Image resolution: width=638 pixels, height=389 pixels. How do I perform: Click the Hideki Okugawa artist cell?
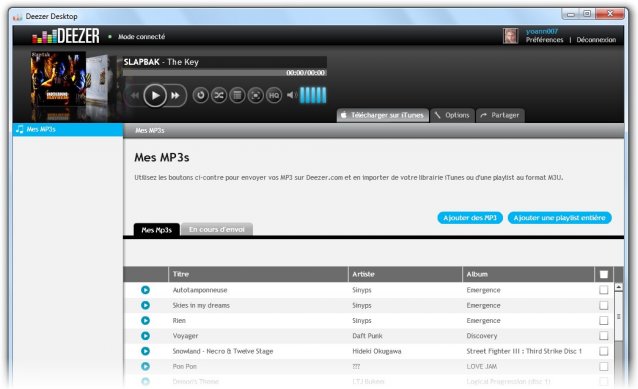tap(377, 351)
